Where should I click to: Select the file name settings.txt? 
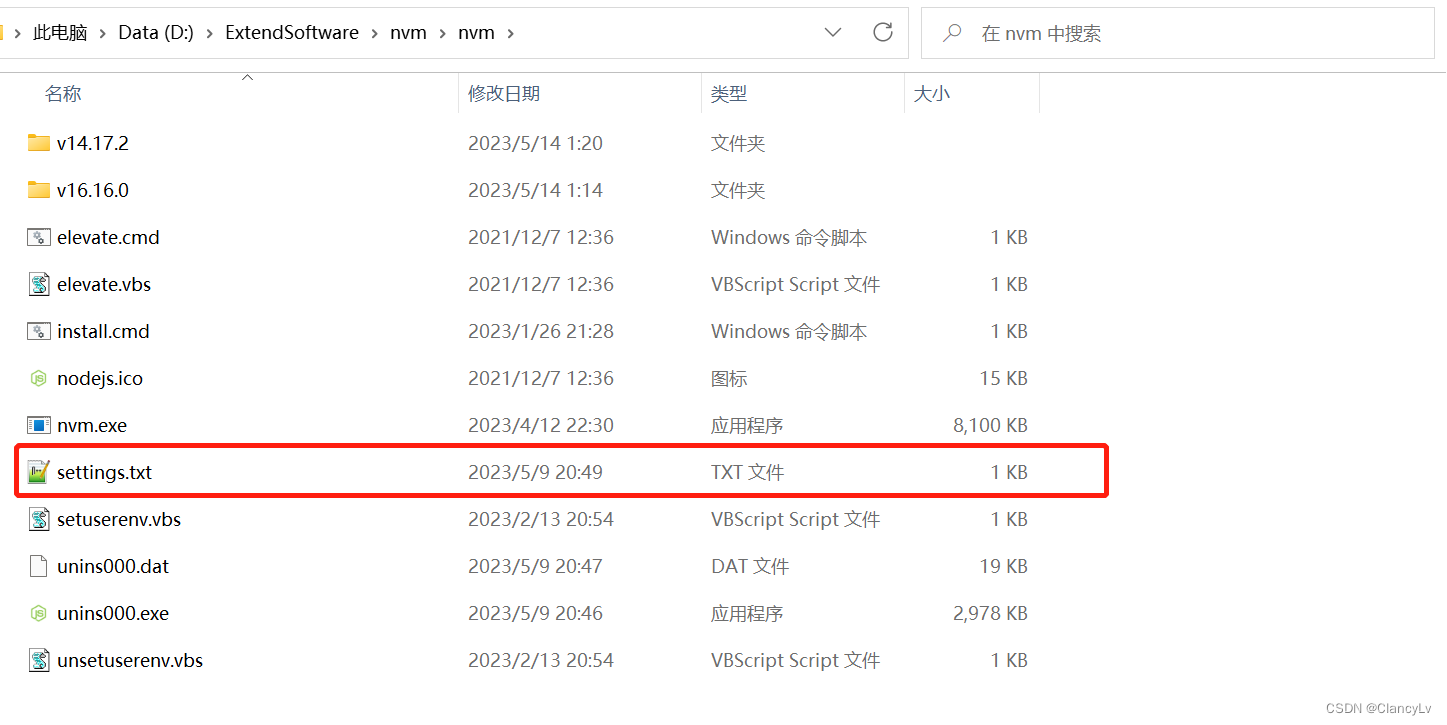tap(104, 472)
